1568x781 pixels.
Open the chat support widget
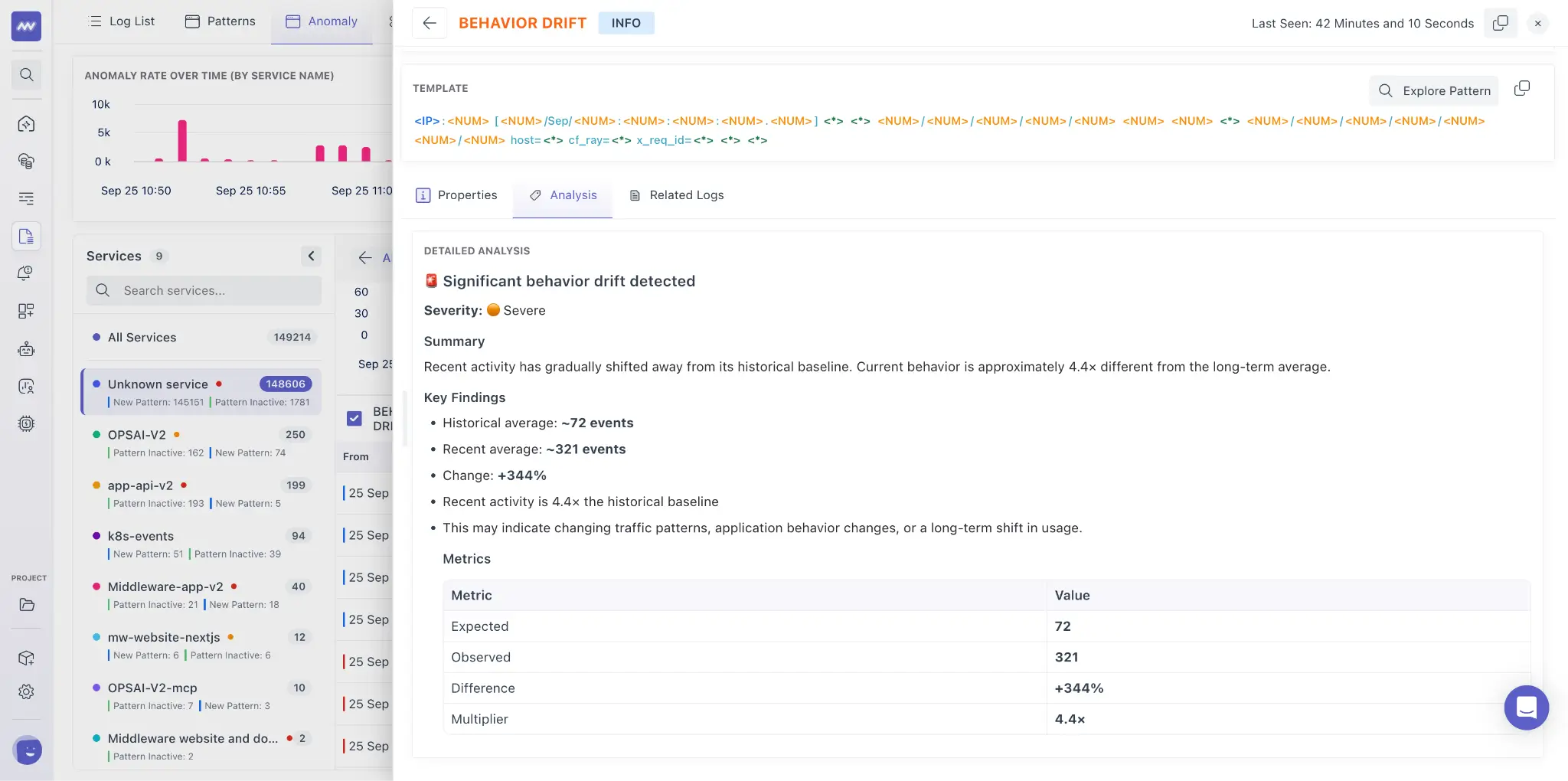point(1526,707)
